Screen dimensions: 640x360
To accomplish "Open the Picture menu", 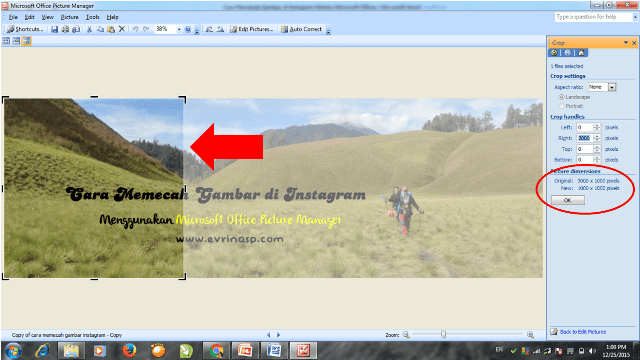I will [x=69, y=17].
